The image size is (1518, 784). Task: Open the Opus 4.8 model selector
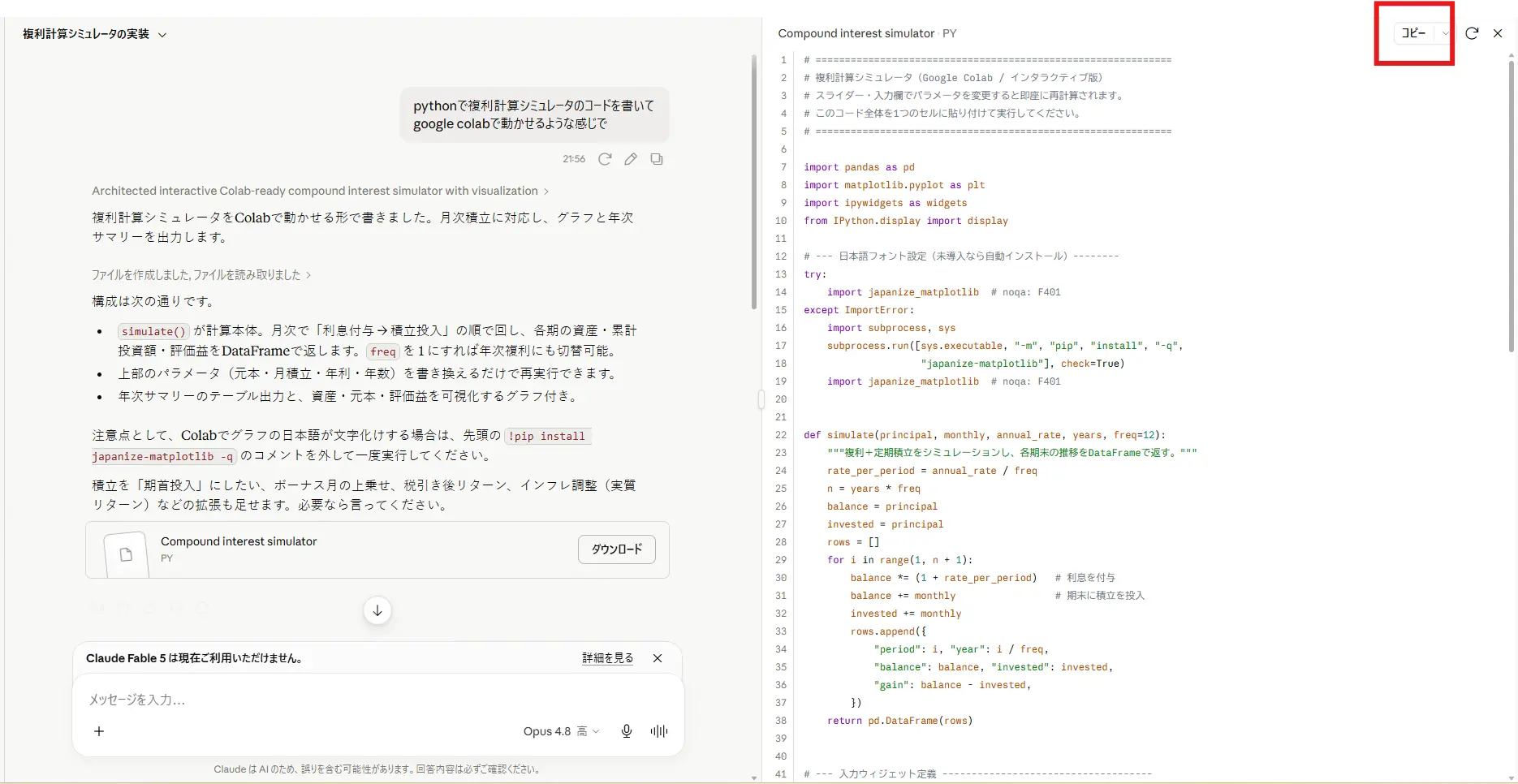coord(561,731)
